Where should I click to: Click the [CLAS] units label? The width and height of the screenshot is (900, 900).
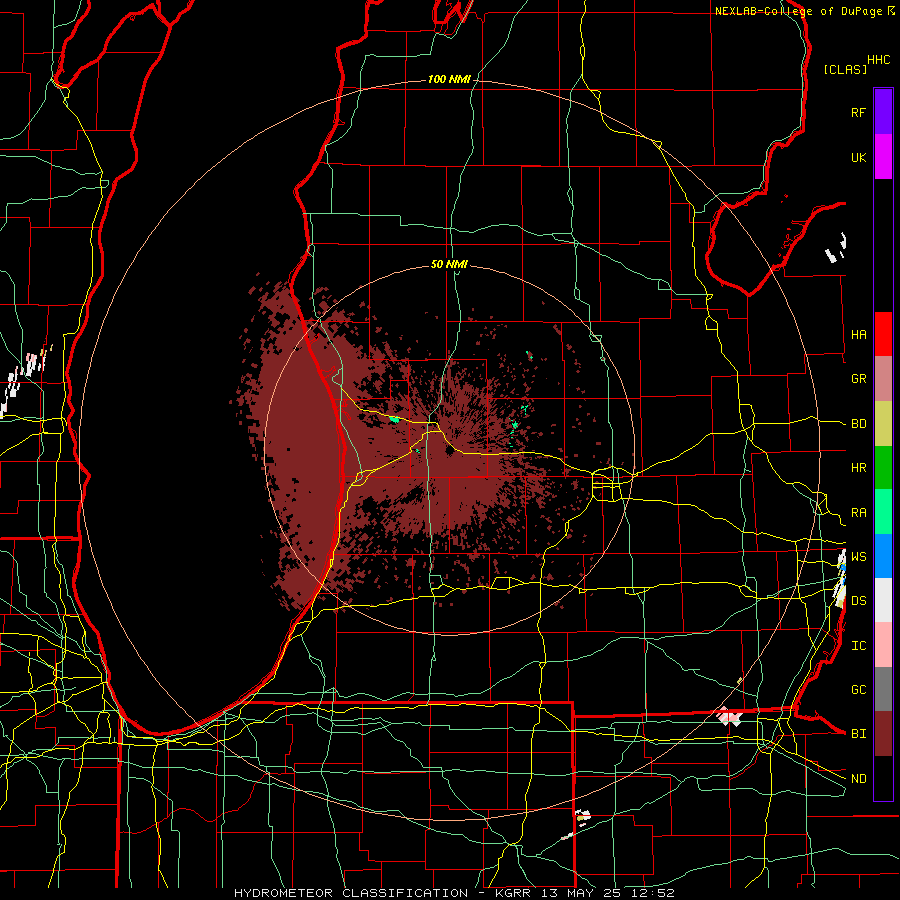(x=845, y=70)
